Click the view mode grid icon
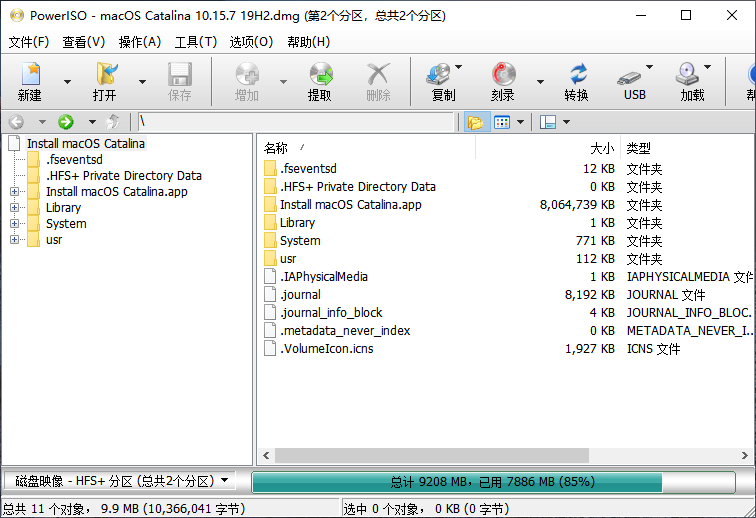This screenshot has height=518, width=756. pos(502,122)
